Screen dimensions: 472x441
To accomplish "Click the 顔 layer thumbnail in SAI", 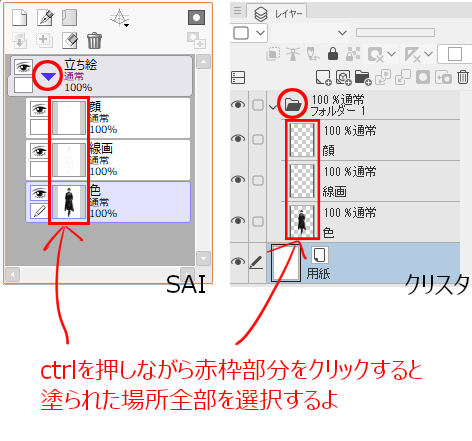I will pos(69,118).
